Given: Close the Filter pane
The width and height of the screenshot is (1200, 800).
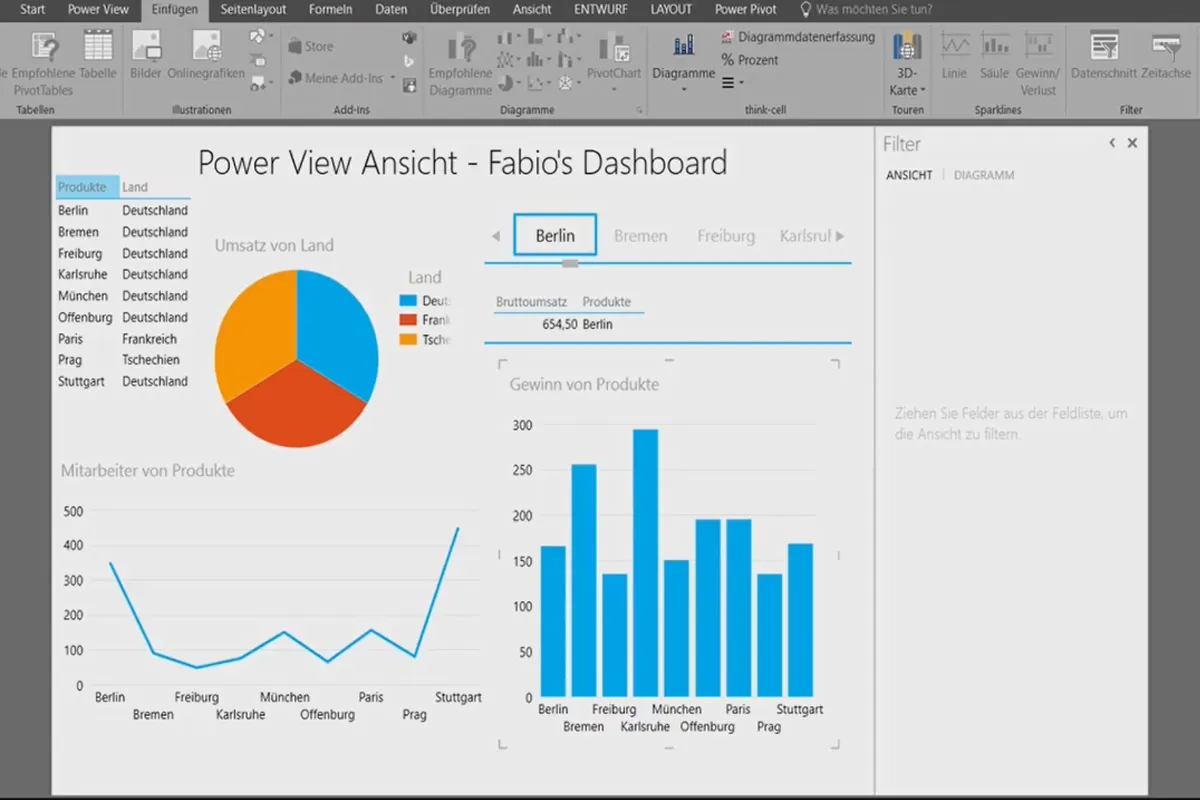Looking at the screenshot, I should [x=1132, y=143].
